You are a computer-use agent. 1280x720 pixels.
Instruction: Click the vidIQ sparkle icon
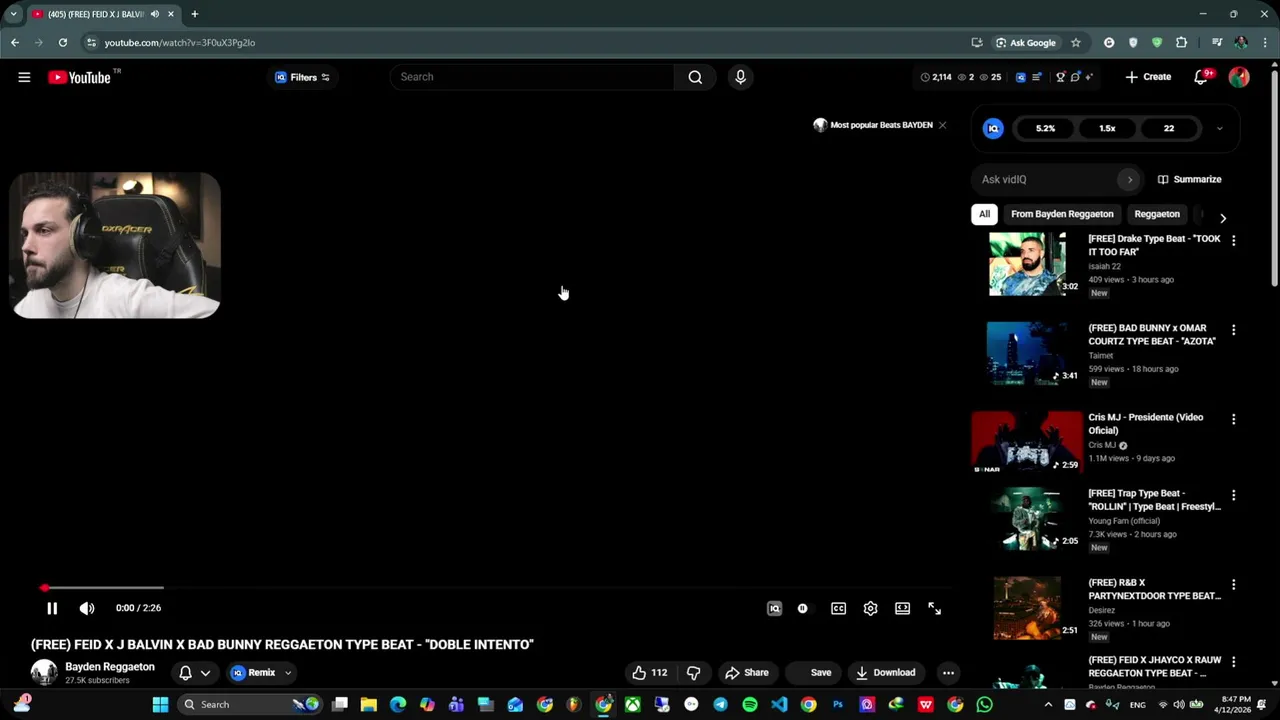(x=1089, y=77)
